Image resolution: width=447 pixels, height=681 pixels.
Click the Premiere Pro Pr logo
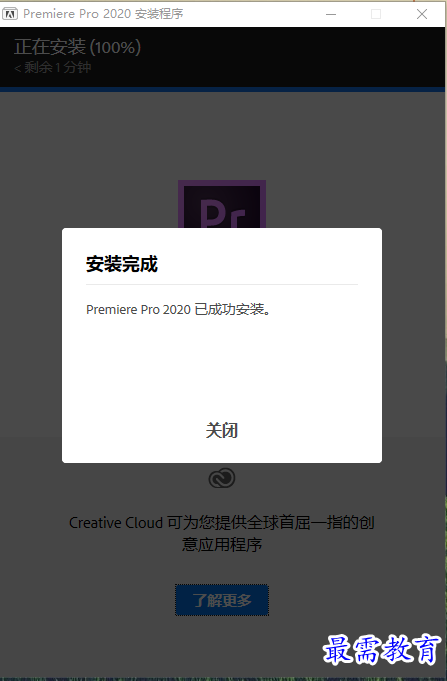point(222,204)
